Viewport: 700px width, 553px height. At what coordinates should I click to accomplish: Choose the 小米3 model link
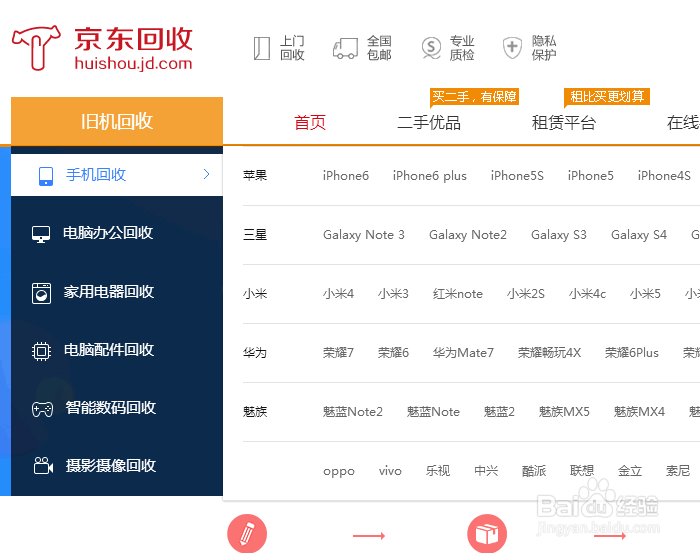(x=393, y=294)
